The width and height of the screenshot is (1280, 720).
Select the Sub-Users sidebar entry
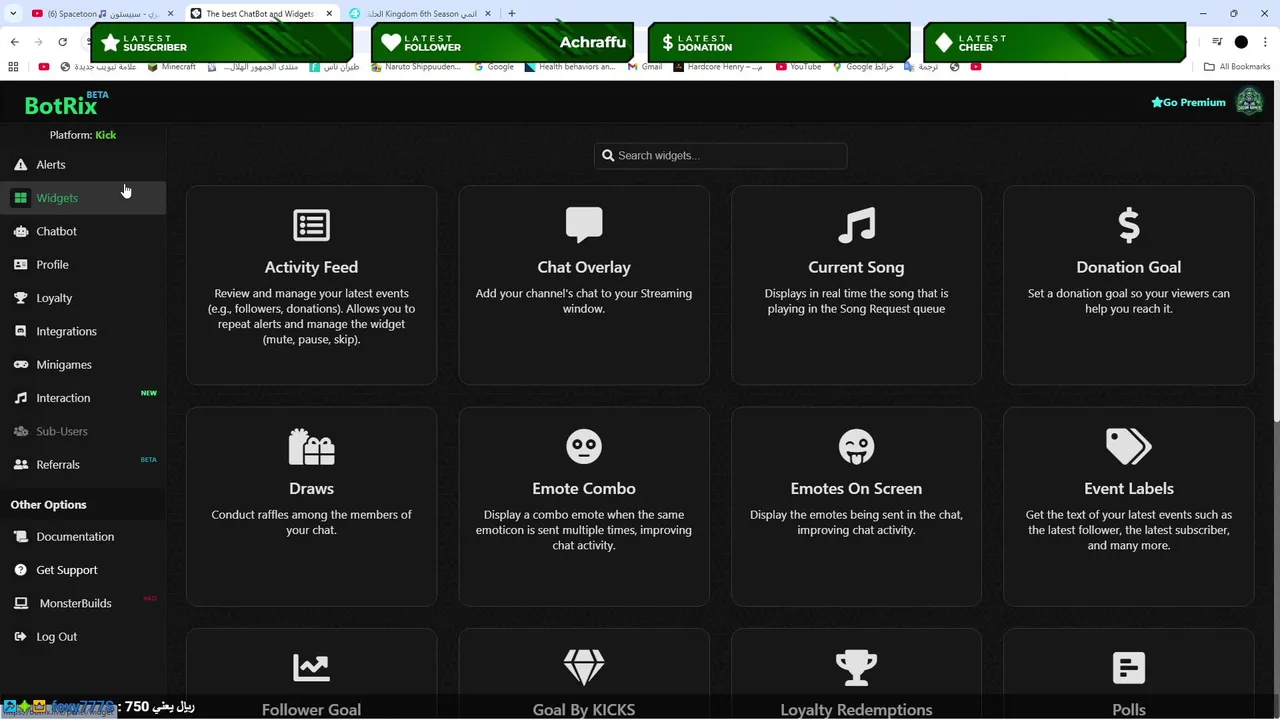[82, 431]
